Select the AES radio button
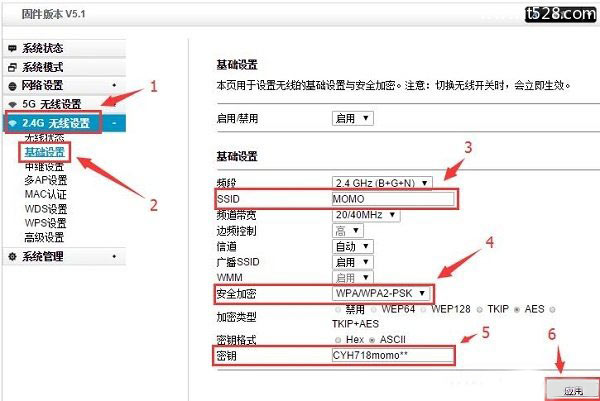Image resolution: width=600 pixels, height=401 pixels. (517, 310)
